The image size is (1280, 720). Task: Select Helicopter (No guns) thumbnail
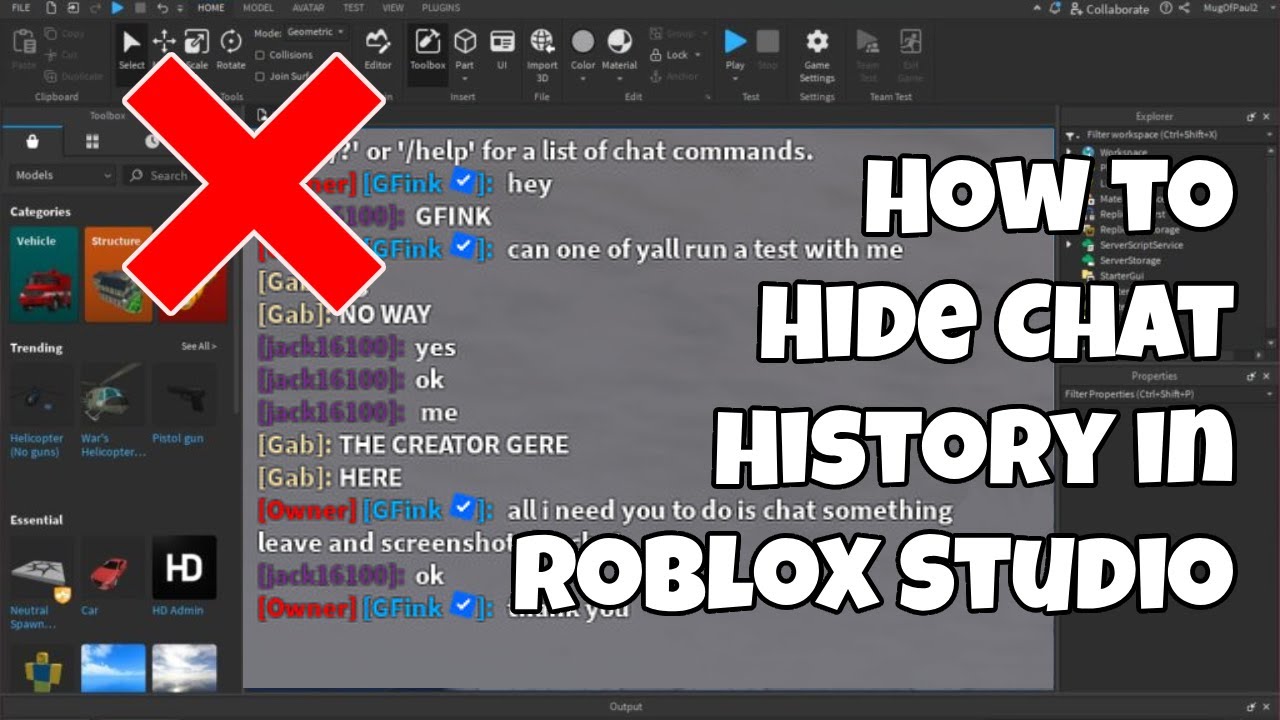tap(42, 397)
